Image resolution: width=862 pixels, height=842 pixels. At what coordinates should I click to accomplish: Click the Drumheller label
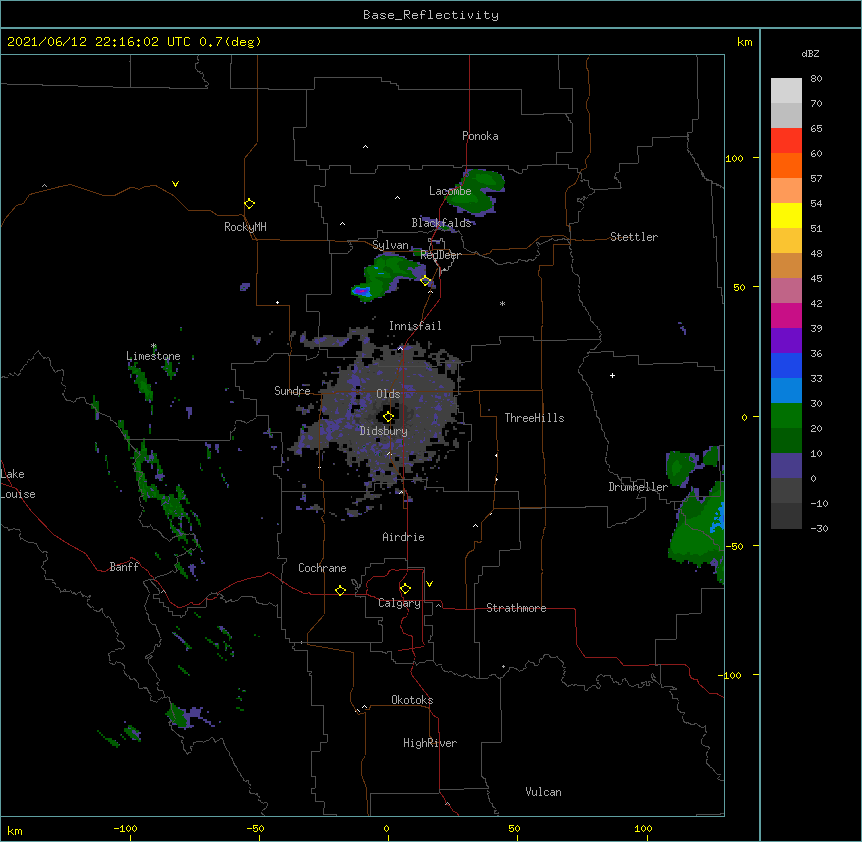coord(638,487)
